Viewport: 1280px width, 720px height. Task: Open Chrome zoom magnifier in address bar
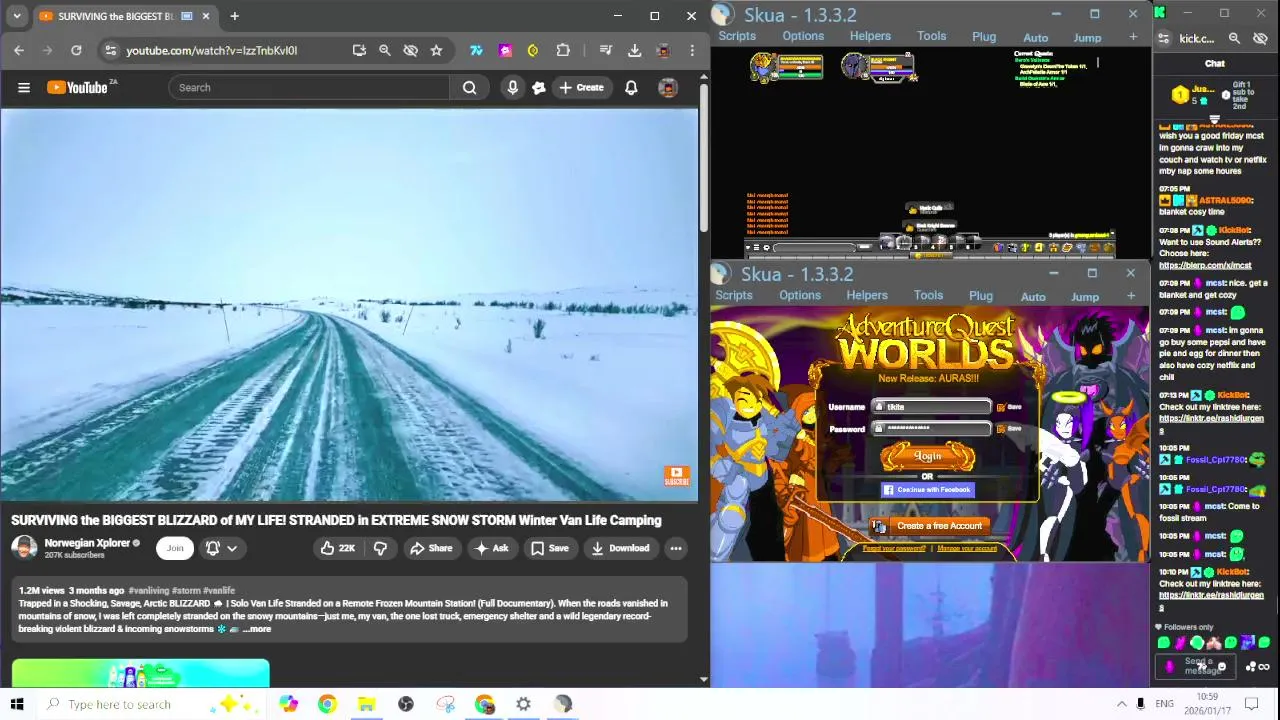point(384,50)
